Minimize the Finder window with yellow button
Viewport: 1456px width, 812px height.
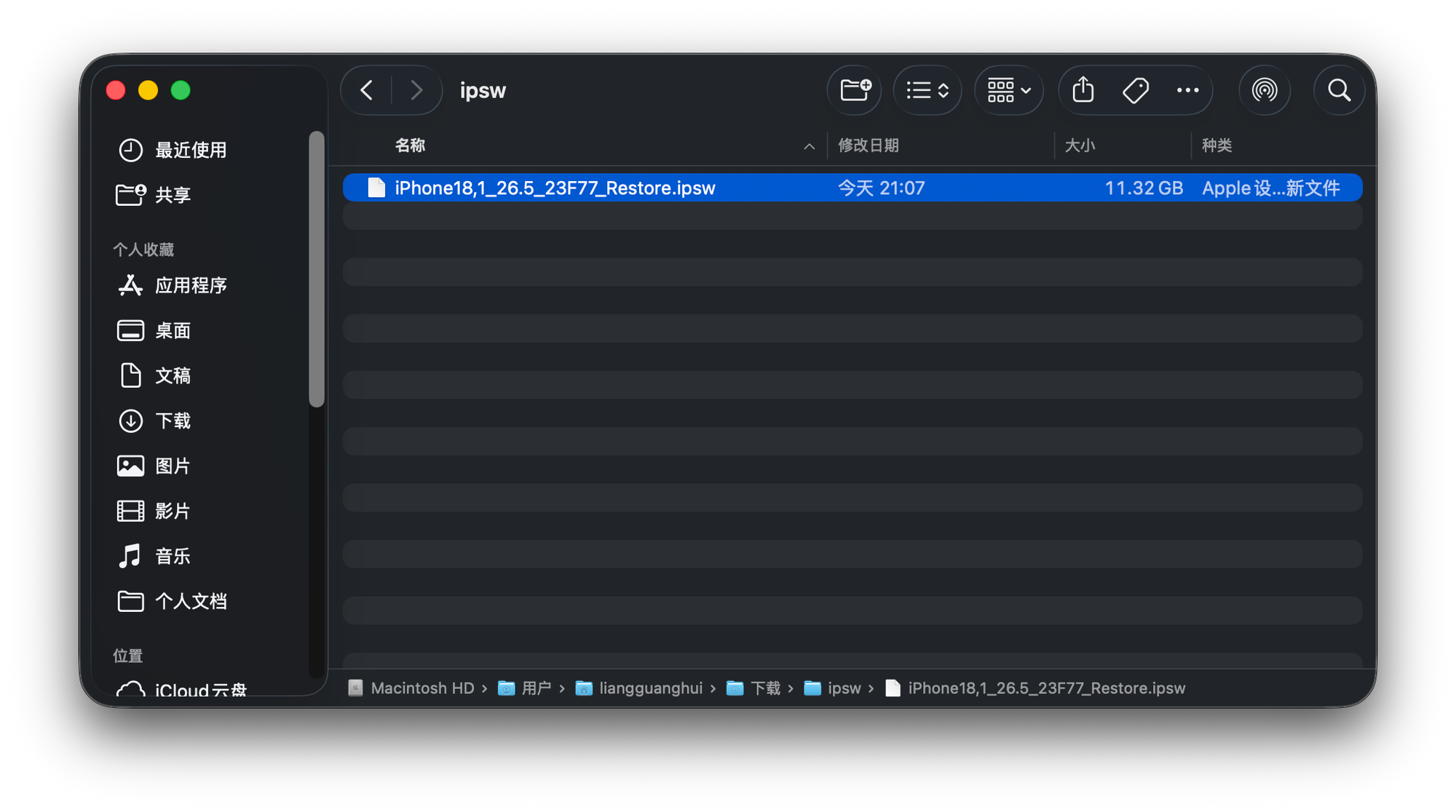tap(148, 90)
